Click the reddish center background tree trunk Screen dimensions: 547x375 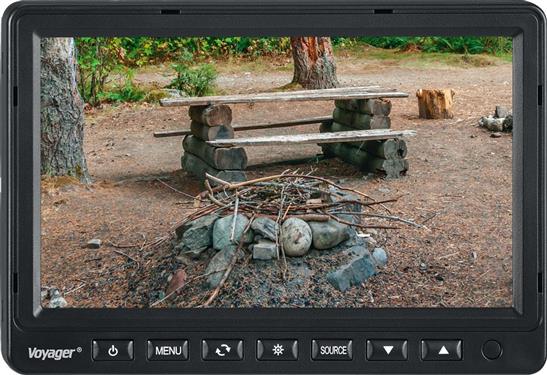click(314, 62)
